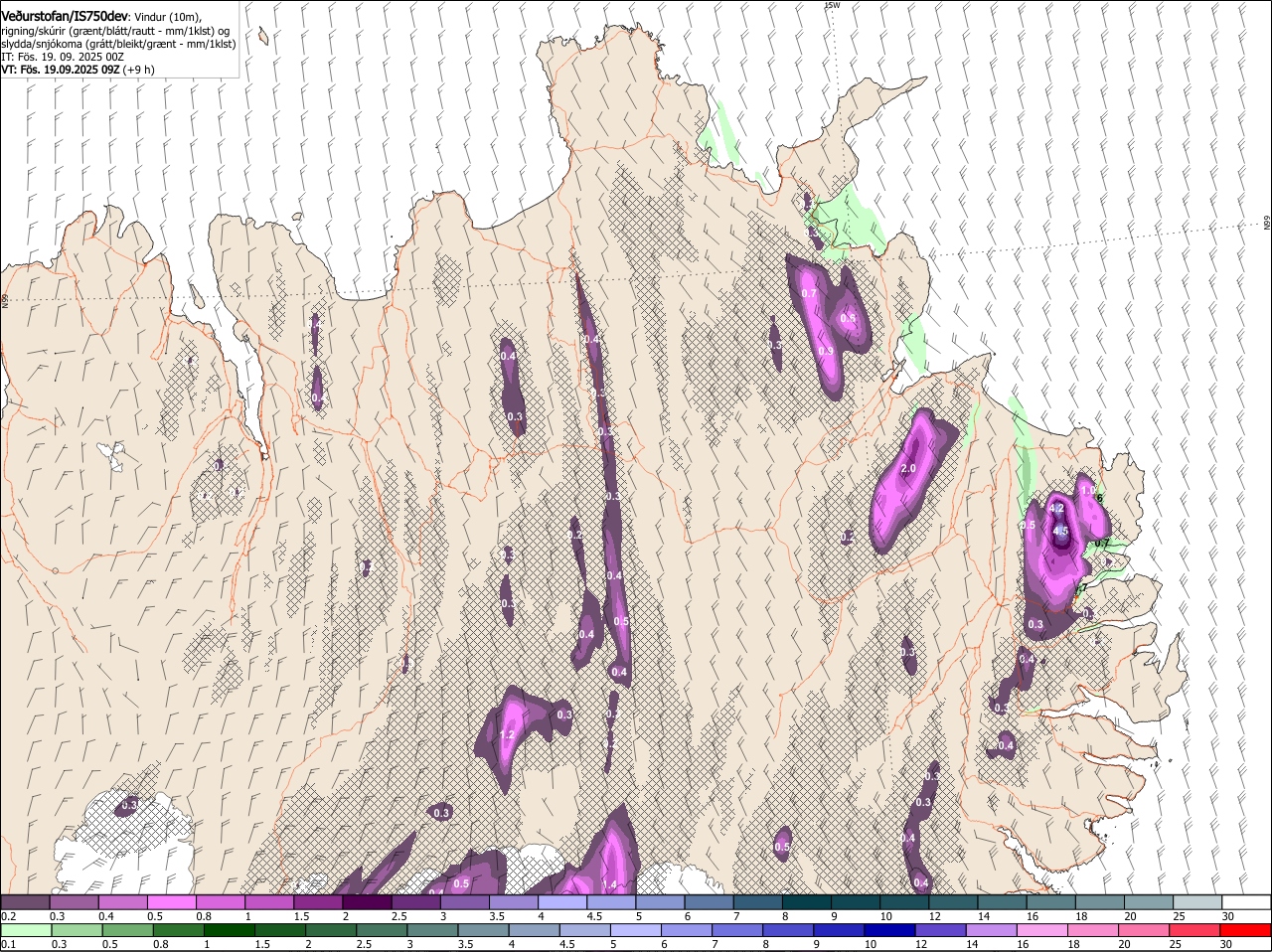Click the darkest green 1–1.5 swatch in bottom legend row
This screenshot has height=952, width=1272.
pos(229,930)
